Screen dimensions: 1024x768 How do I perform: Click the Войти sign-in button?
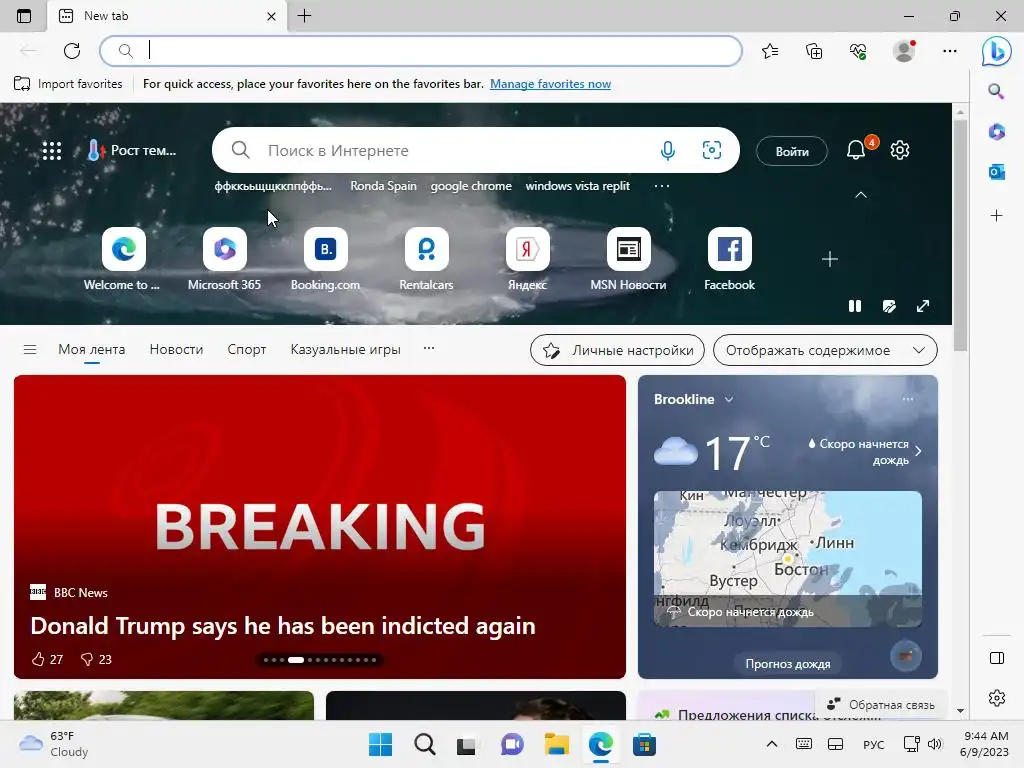click(792, 152)
